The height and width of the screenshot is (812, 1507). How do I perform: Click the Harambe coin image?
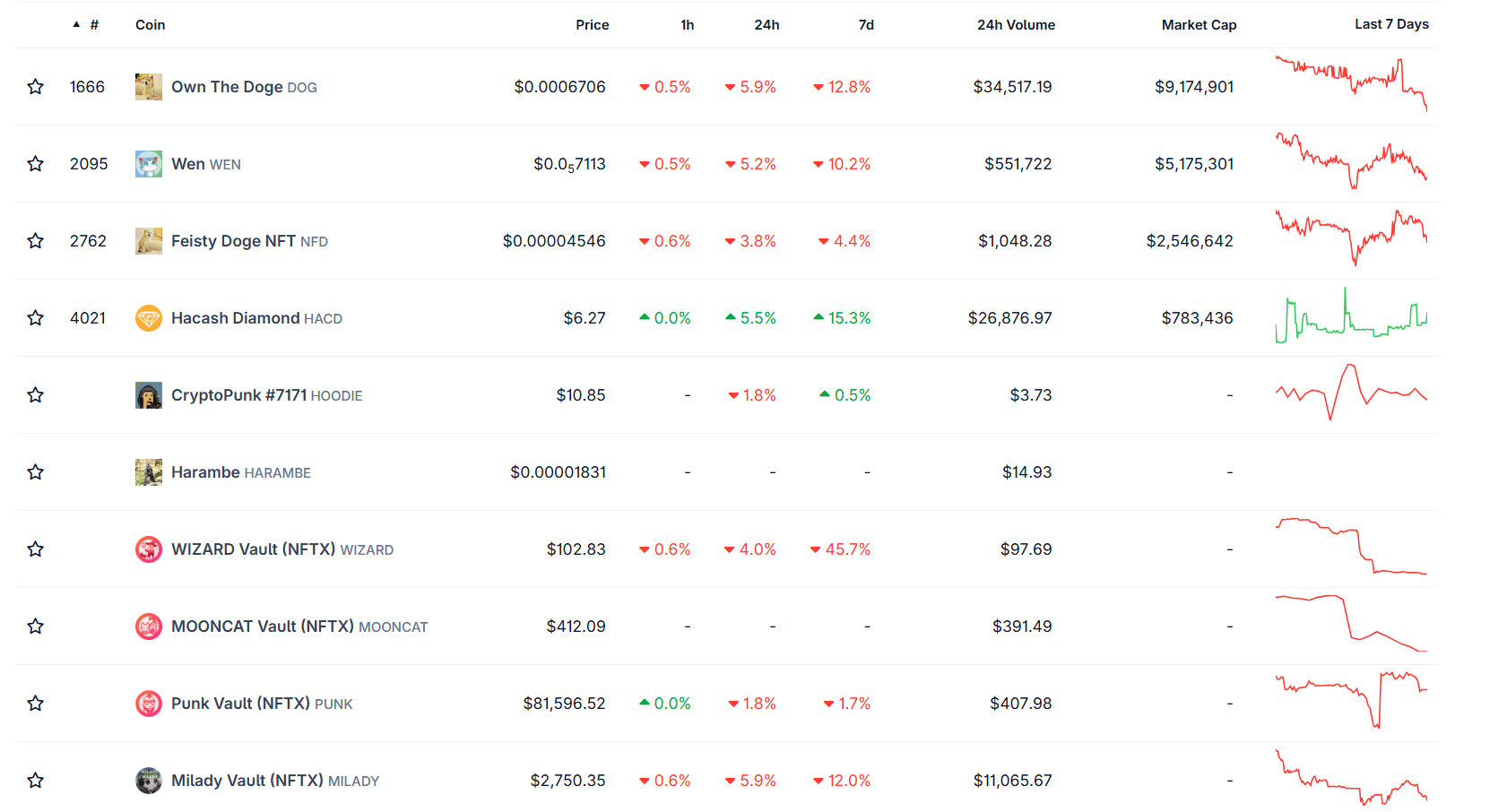coord(149,472)
